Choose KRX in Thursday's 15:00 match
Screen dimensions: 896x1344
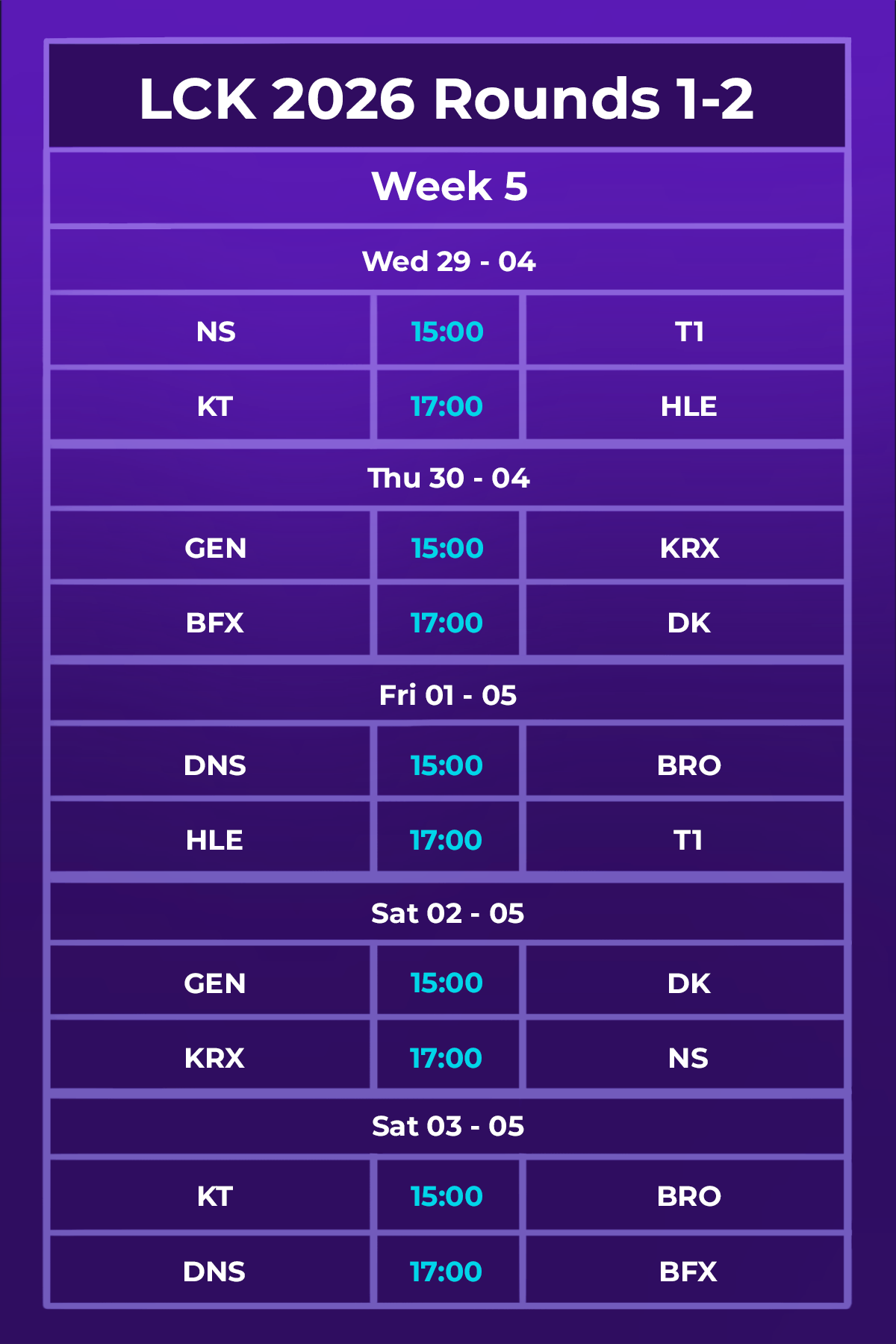689,549
